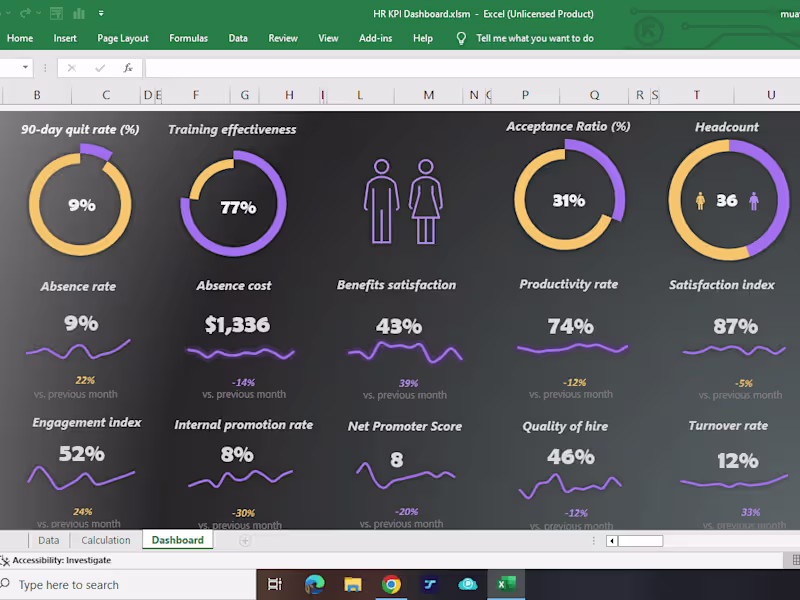Open the Home ribbon tab
The width and height of the screenshot is (800, 600).
[20, 38]
